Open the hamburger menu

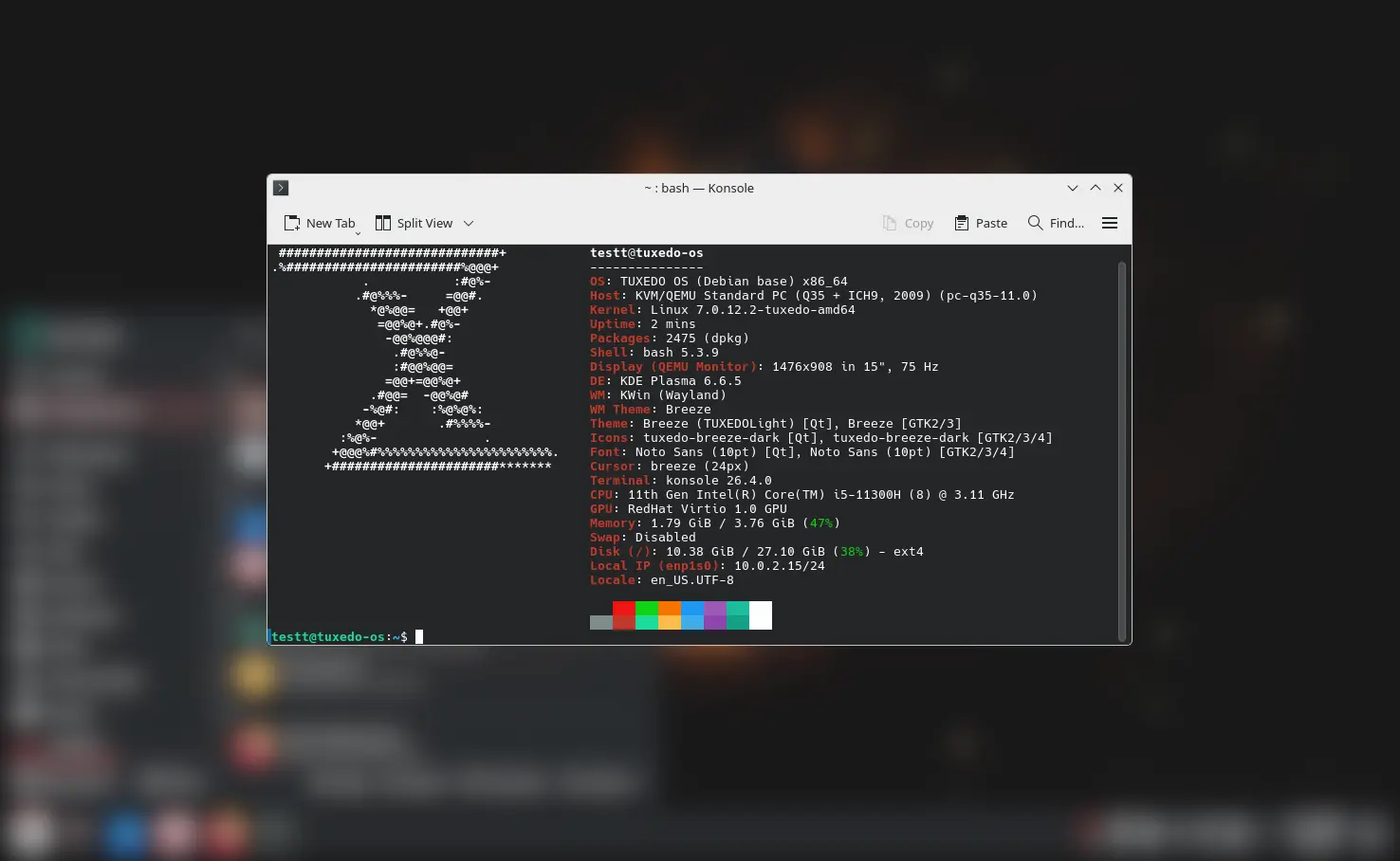click(x=1110, y=223)
